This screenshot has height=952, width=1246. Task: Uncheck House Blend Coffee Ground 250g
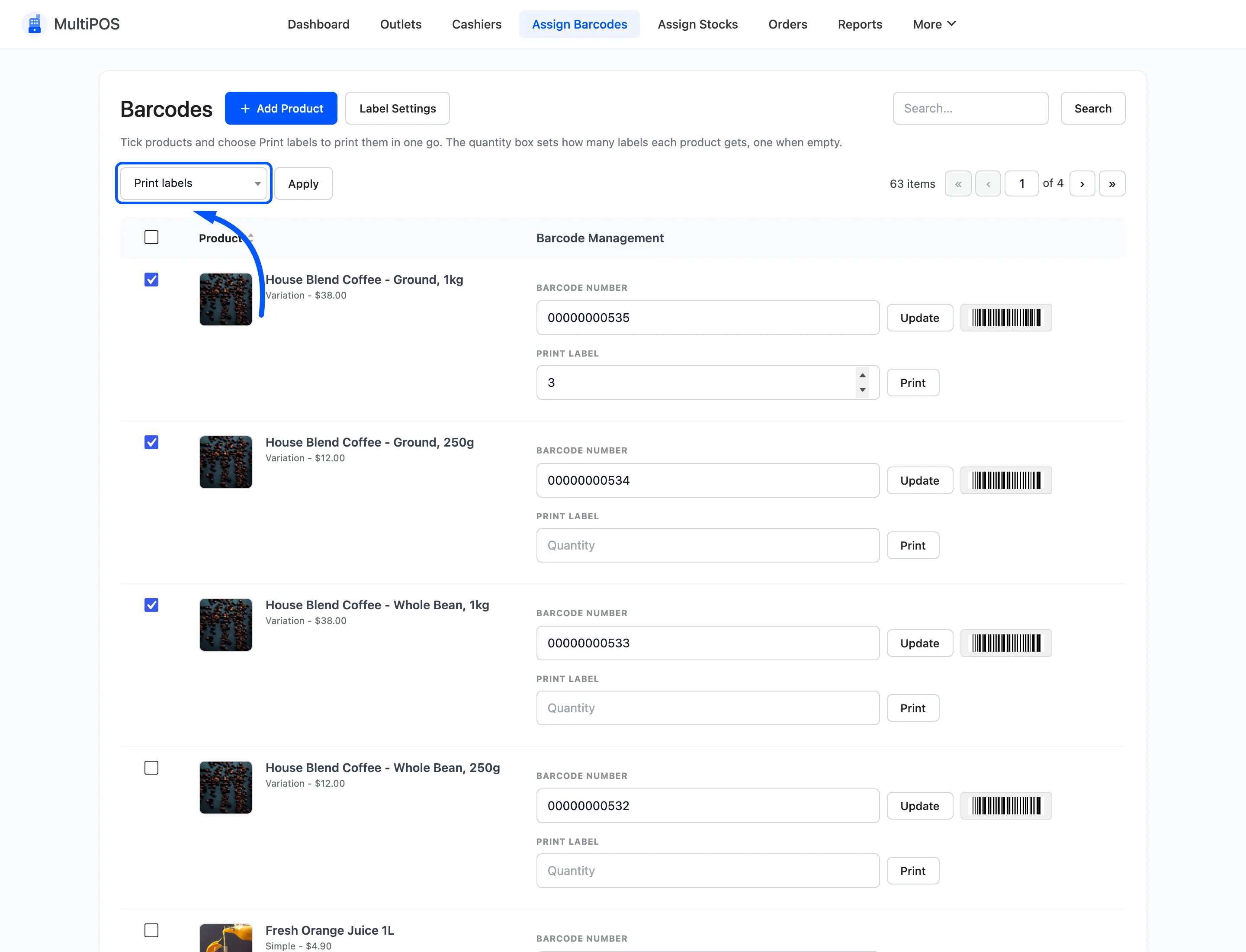[x=151, y=442]
